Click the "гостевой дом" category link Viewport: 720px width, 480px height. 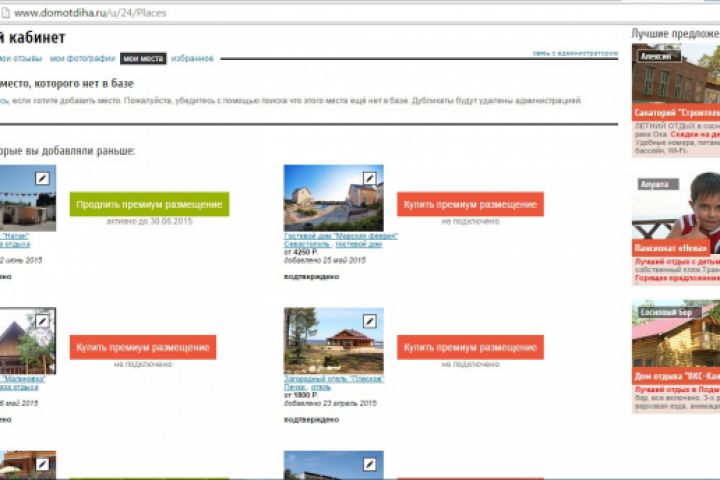[x=359, y=244]
